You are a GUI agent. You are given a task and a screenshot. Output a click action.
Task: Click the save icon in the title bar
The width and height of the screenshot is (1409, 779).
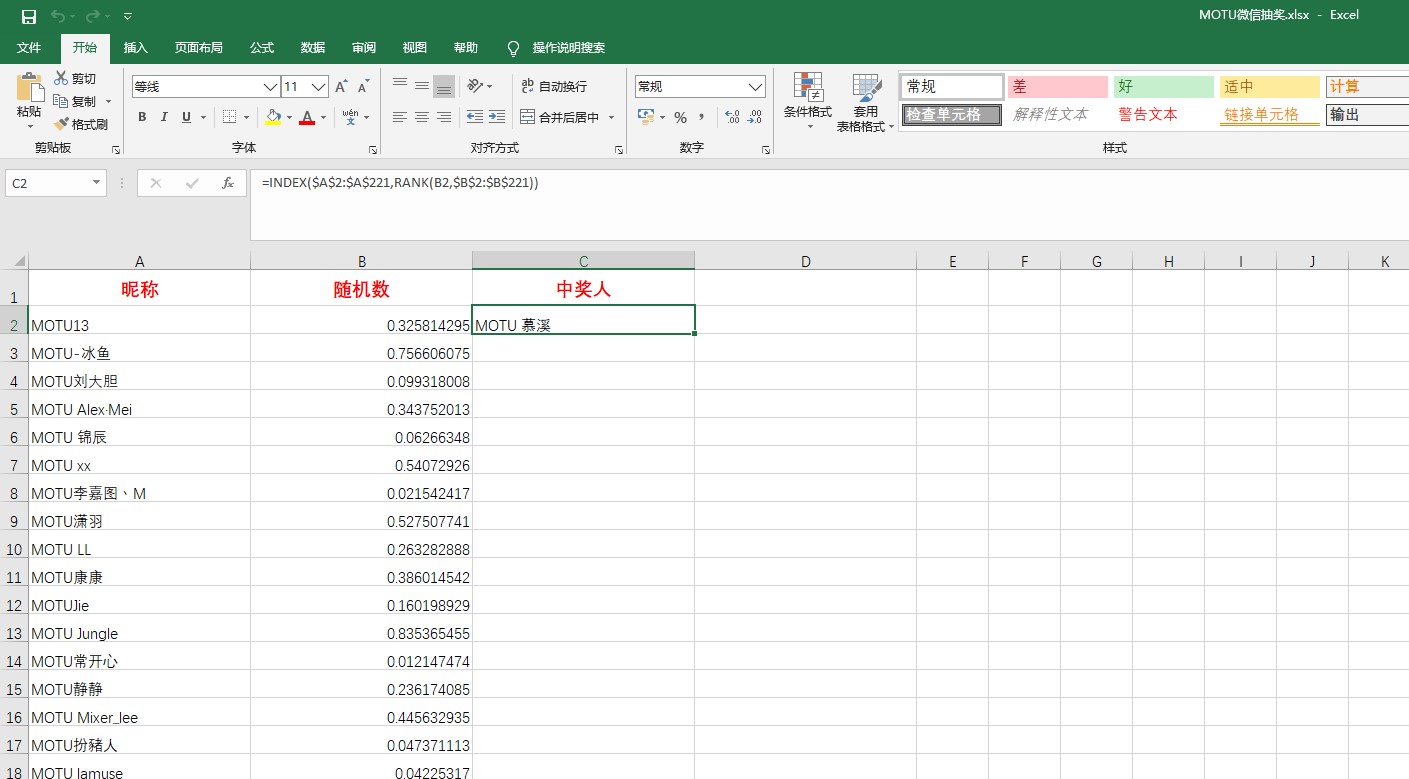tap(29, 17)
